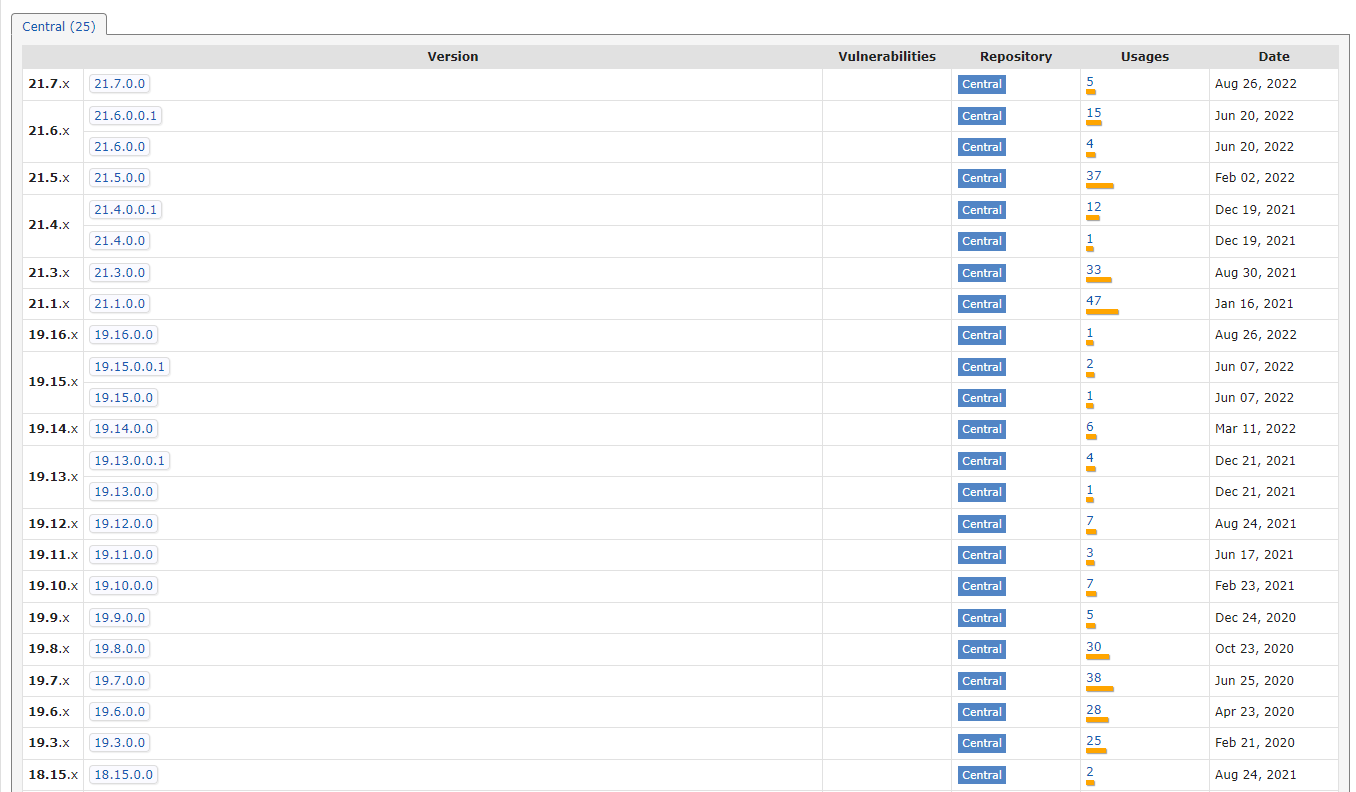Viewport: 1356px width, 792px height.
Task: Open the 25 usages link for 19.3.0.0
Action: pos(1094,740)
